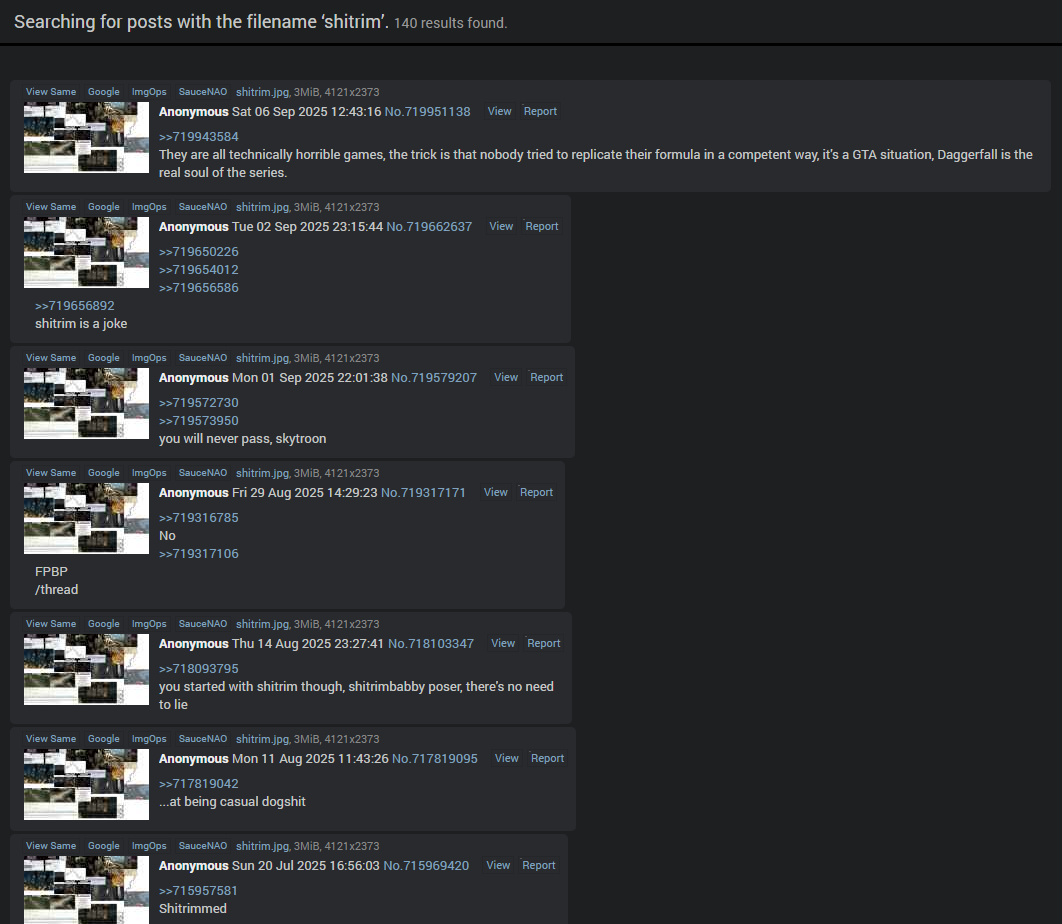This screenshot has width=1062, height=924.
Task: Report post No.715969420
Action: point(539,866)
